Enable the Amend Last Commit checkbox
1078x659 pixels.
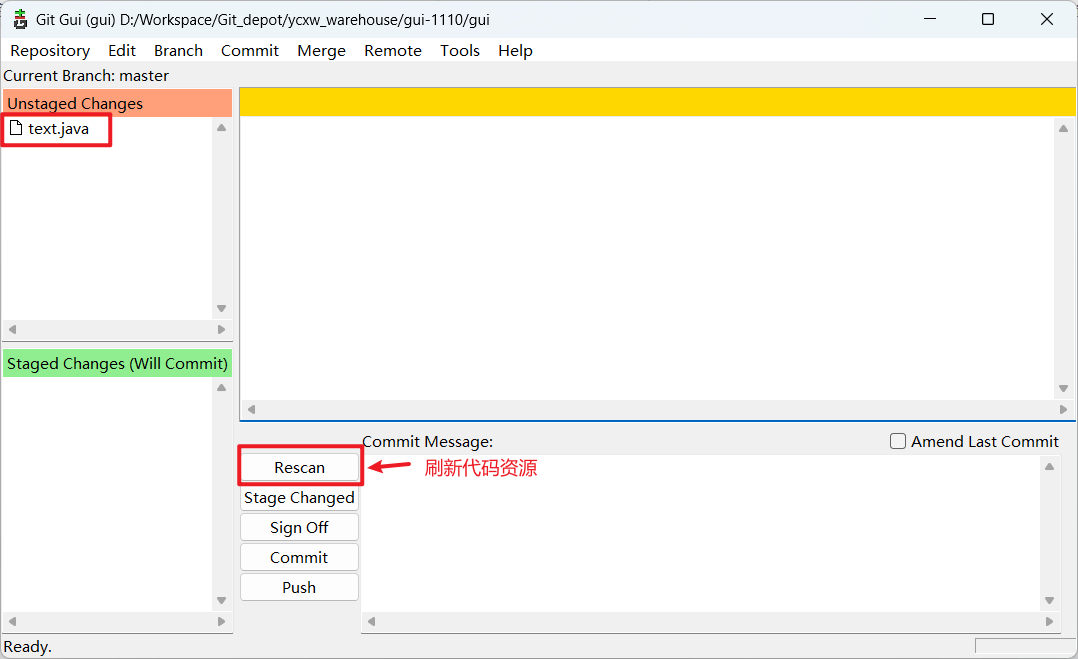click(x=897, y=441)
